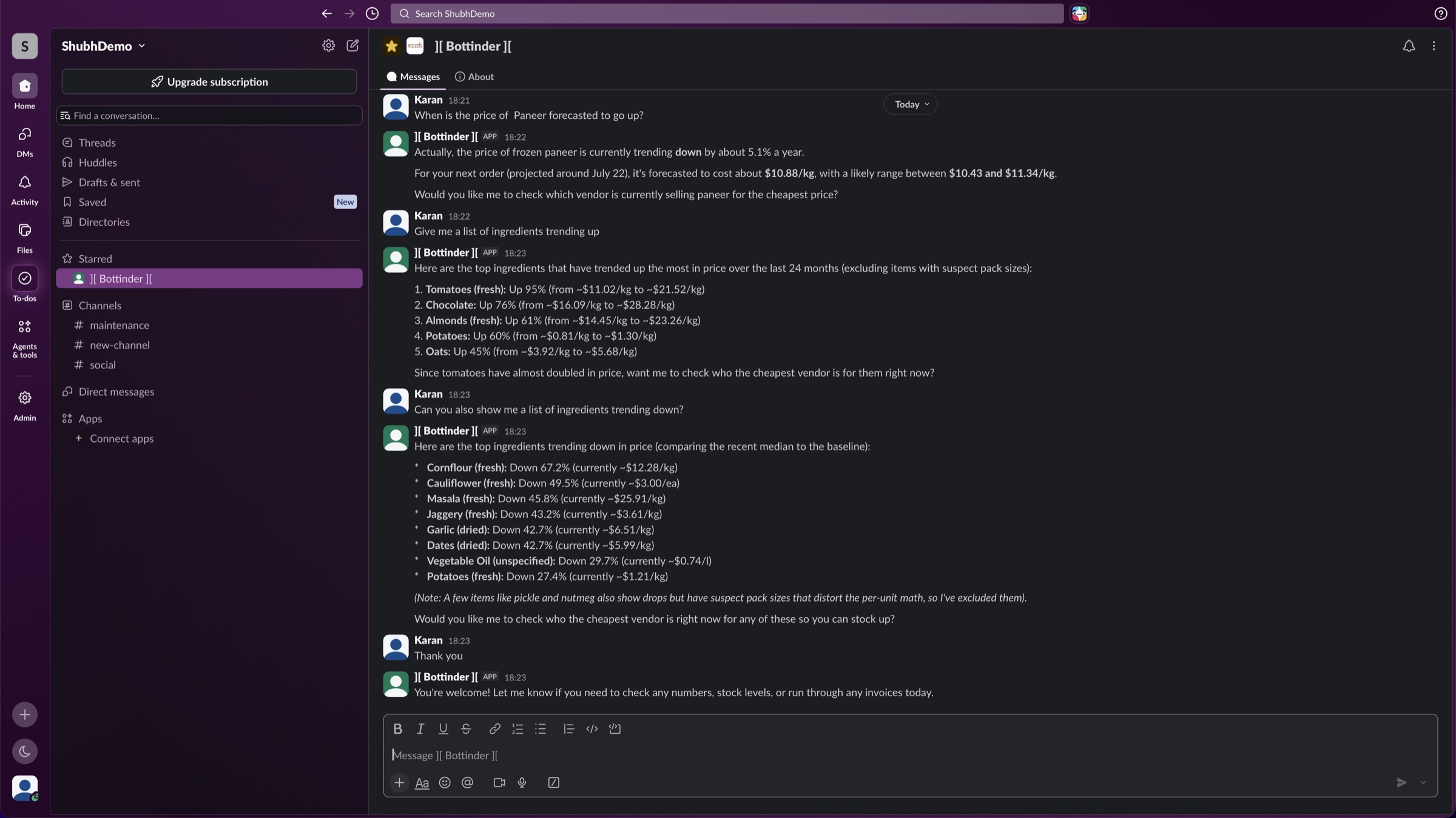Screen dimensions: 1456x818
Task: Switch to the Messages tab
Action: click(413, 77)
